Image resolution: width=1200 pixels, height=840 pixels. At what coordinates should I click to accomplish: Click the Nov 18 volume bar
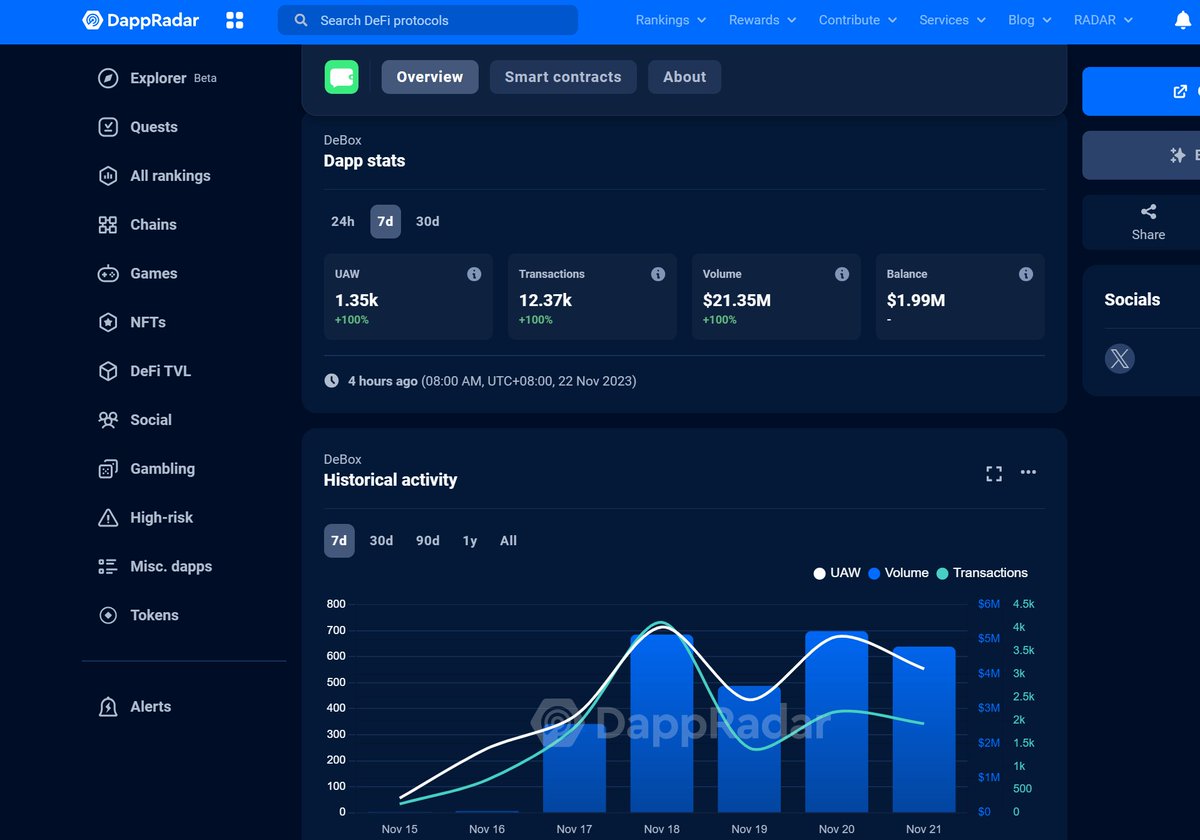[x=662, y=723]
